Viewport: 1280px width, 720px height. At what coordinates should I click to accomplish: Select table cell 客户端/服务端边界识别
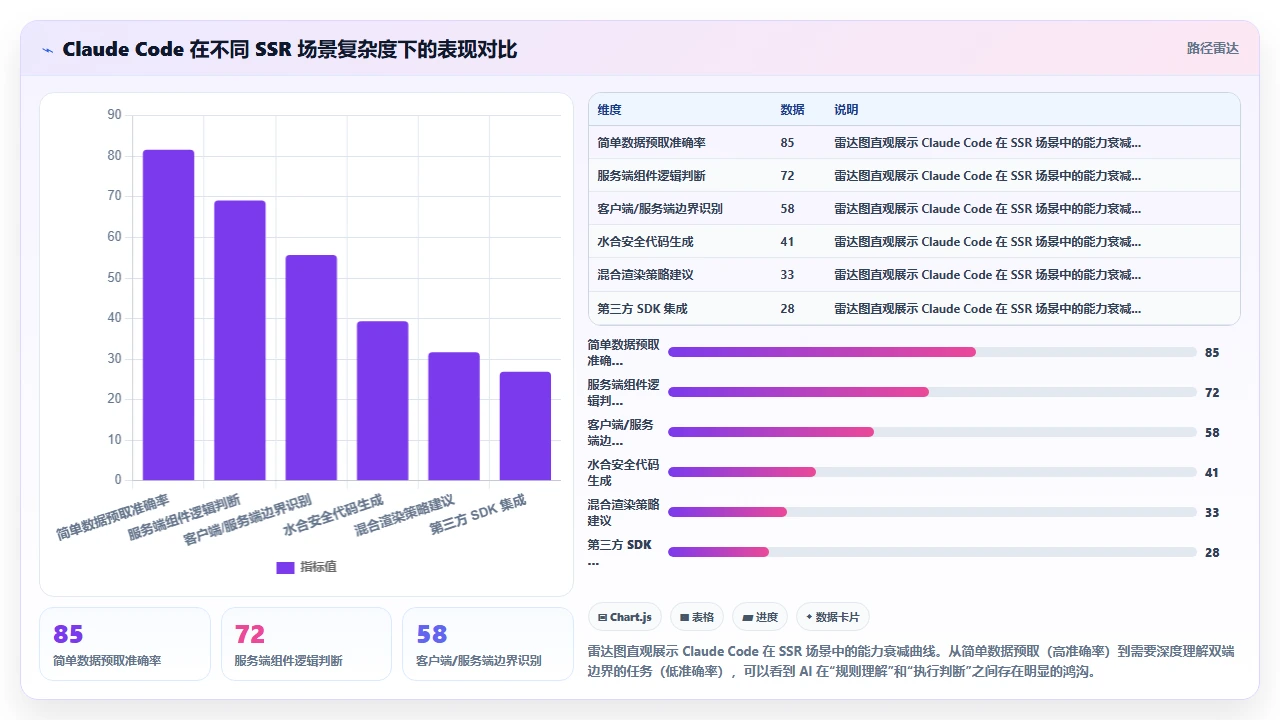pyautogui.click(x=660, y=209)
